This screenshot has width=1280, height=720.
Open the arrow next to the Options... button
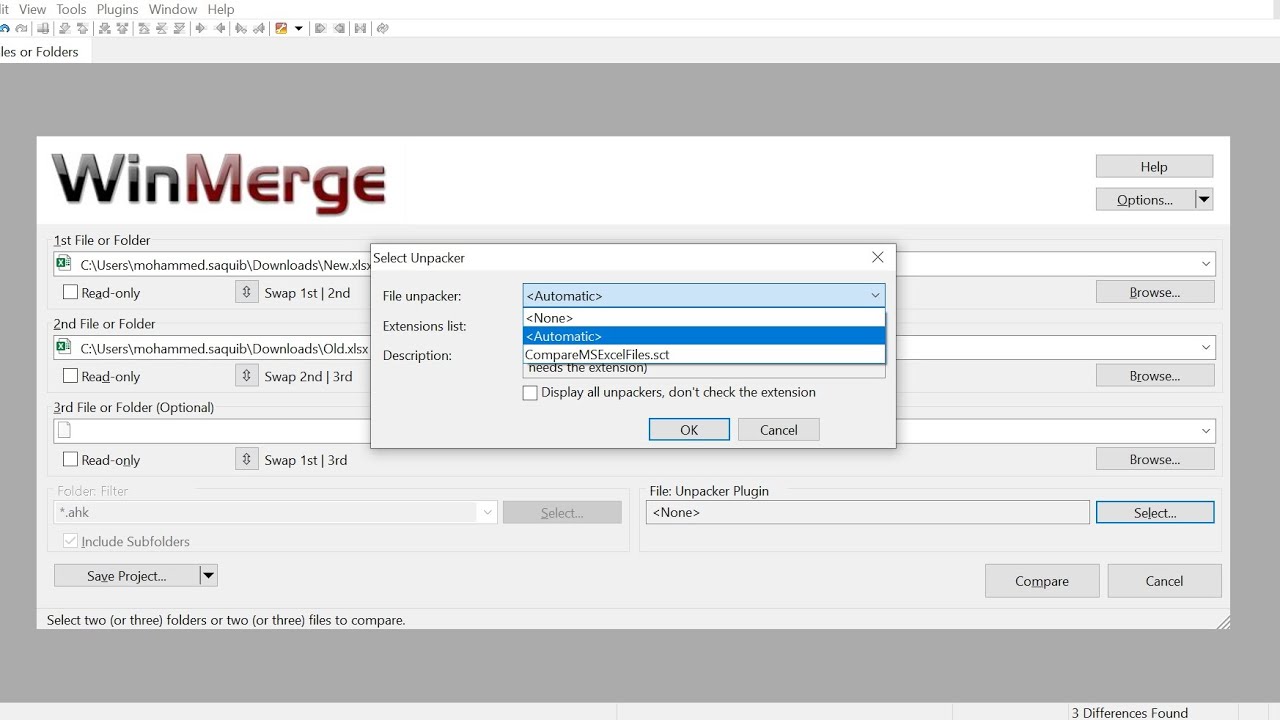click(1204, 199)
